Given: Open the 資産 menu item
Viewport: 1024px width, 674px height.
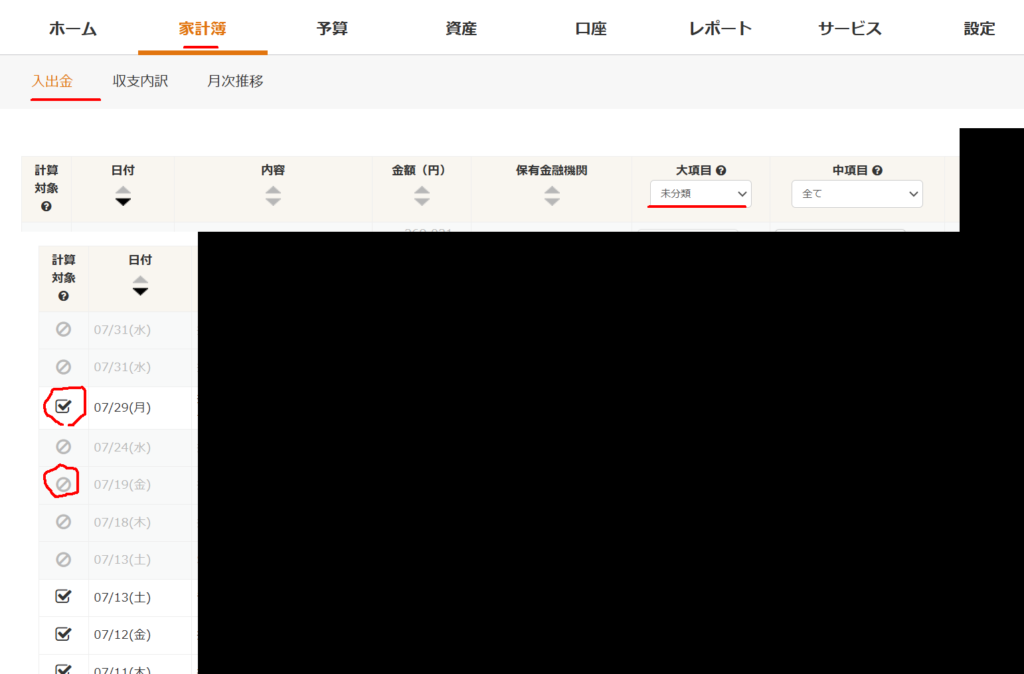Looking at the screenshot, I should pos(461,28).
